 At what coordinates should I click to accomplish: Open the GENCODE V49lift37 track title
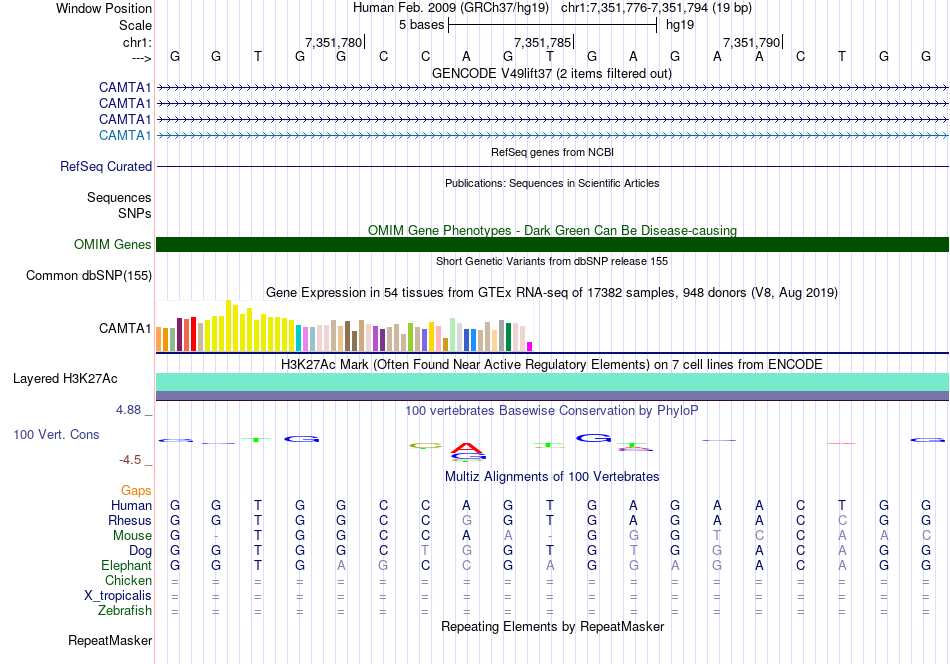coord(552,73)
